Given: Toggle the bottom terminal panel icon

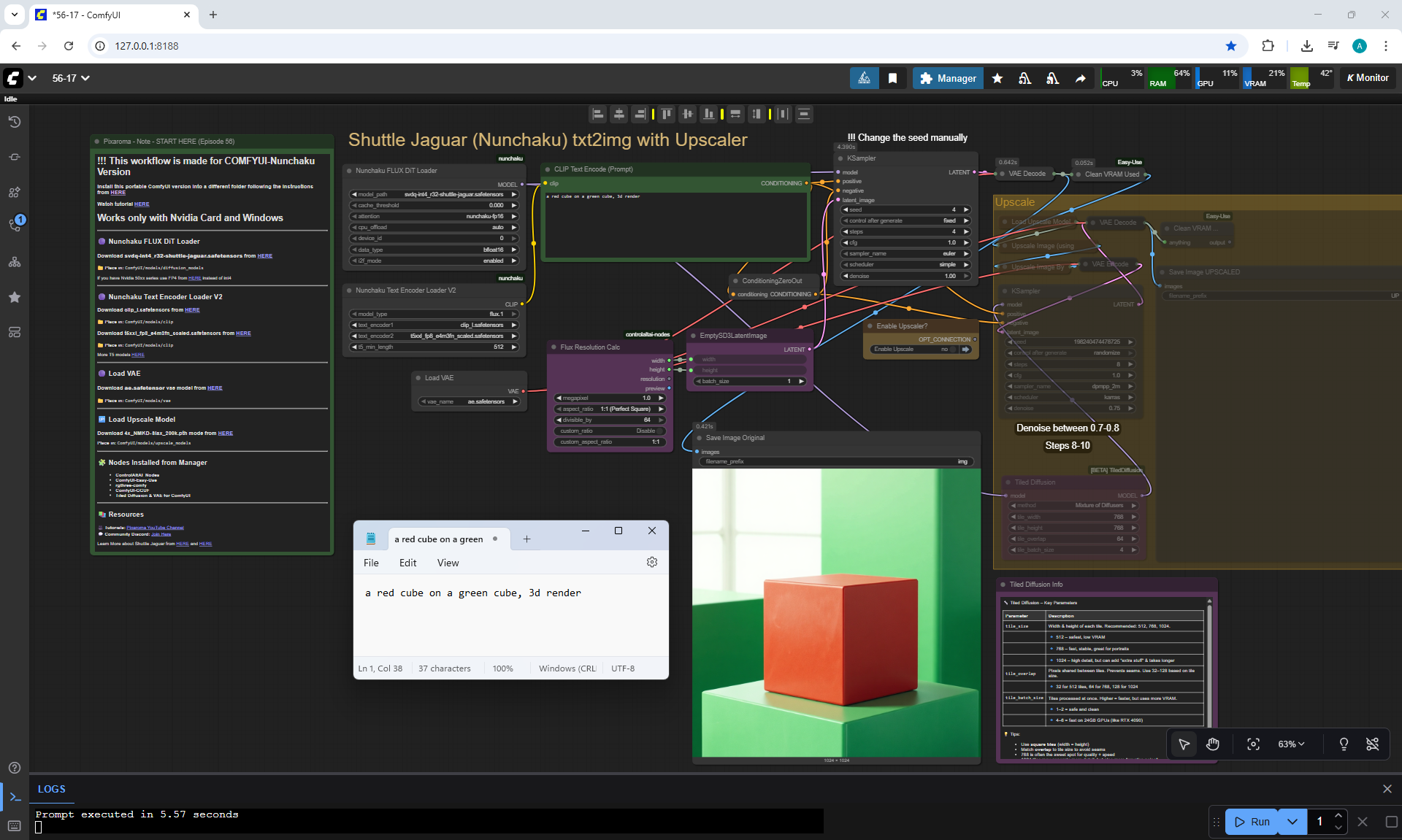Looking at the screenshot, I should pos(15,796).
